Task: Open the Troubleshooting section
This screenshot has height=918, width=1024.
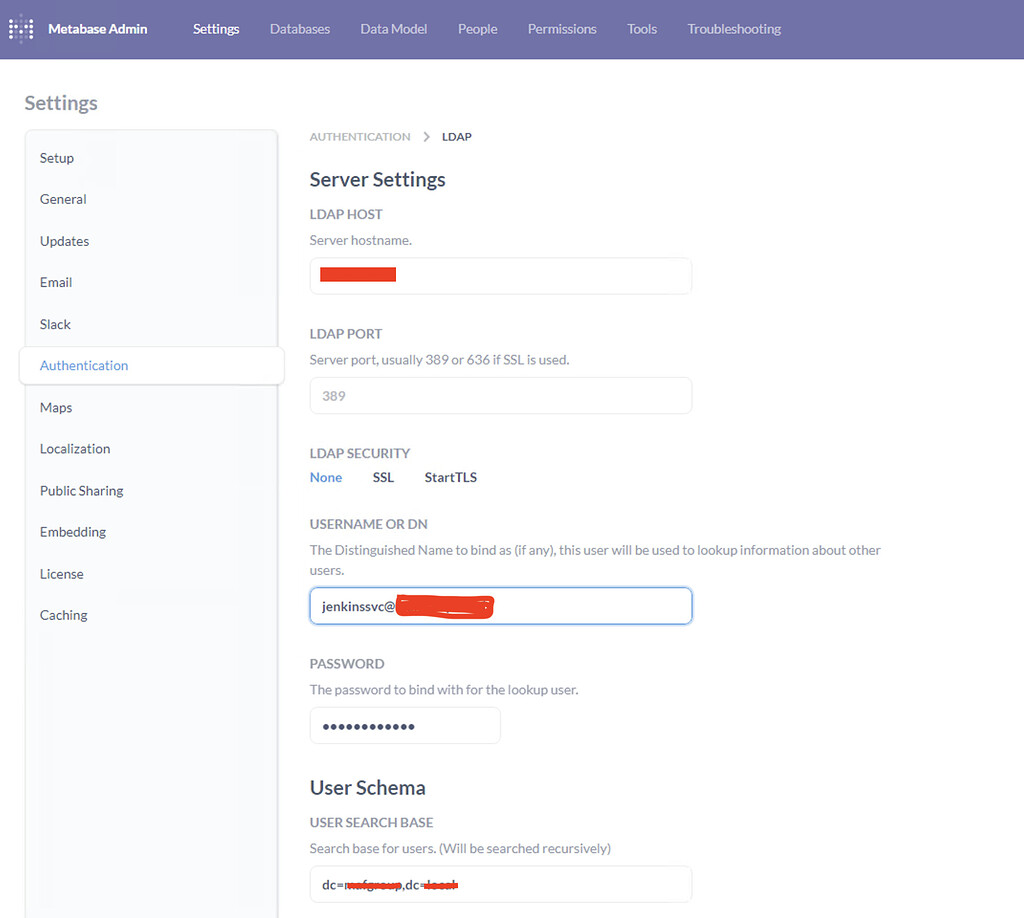Action: pos(733,29)
